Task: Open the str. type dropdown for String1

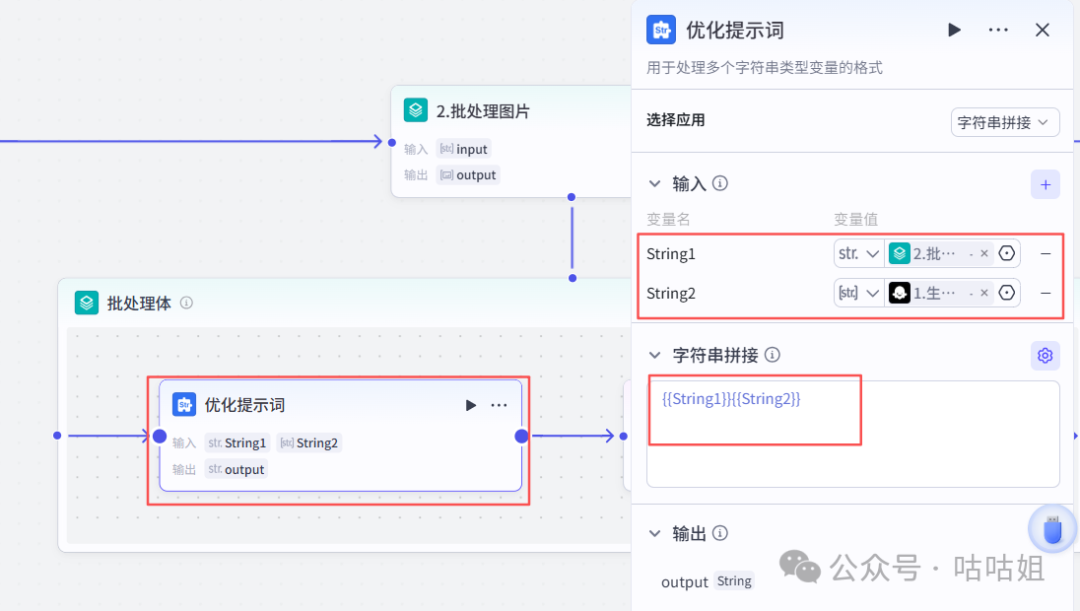Action: pos(858,253)
